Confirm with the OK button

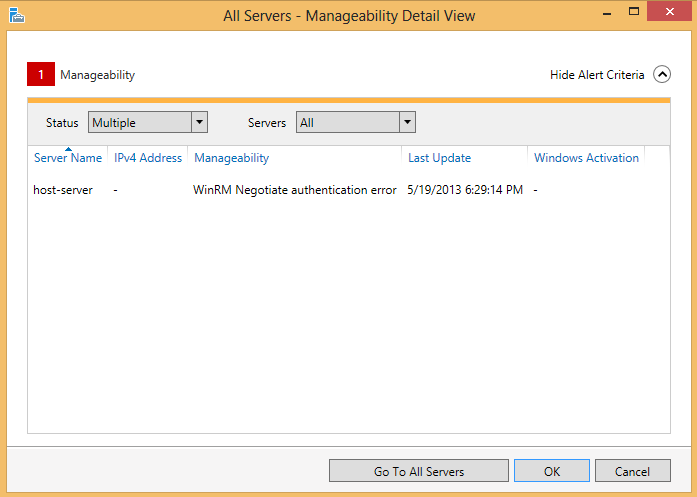pyautogui.click(x=552, y=471)
